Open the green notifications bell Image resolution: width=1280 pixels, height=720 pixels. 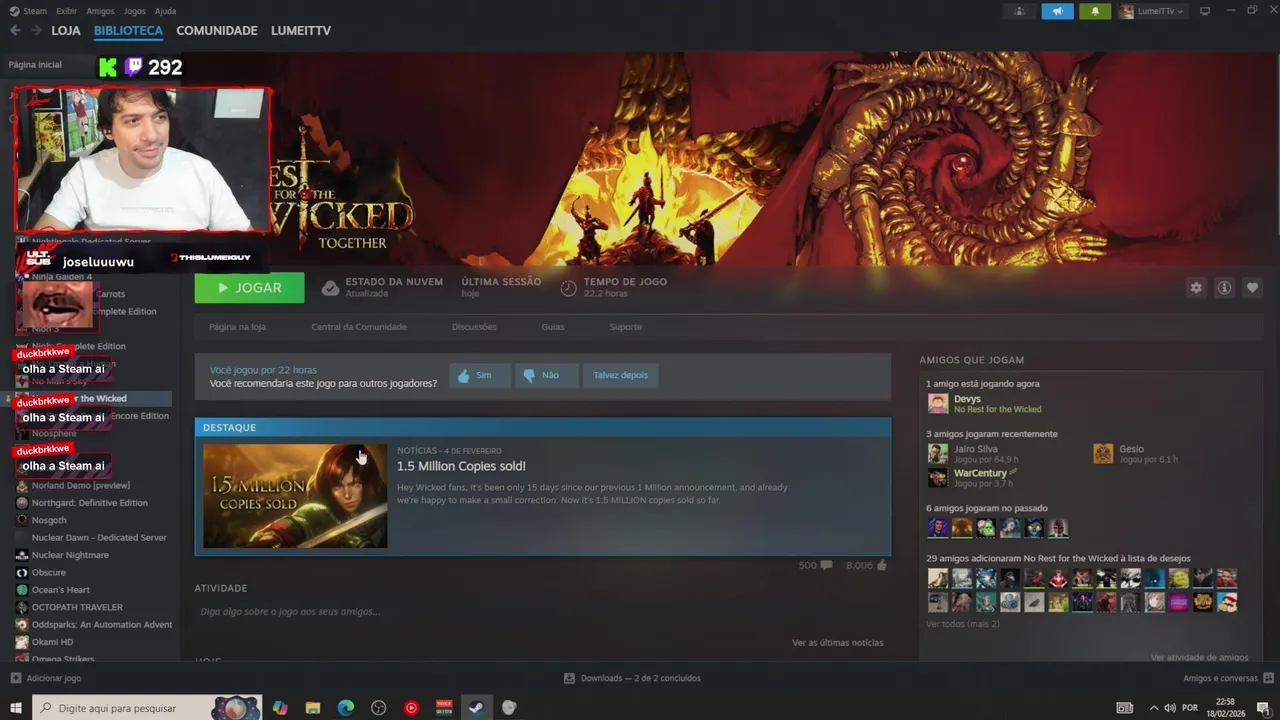(x=1095, y=11)
